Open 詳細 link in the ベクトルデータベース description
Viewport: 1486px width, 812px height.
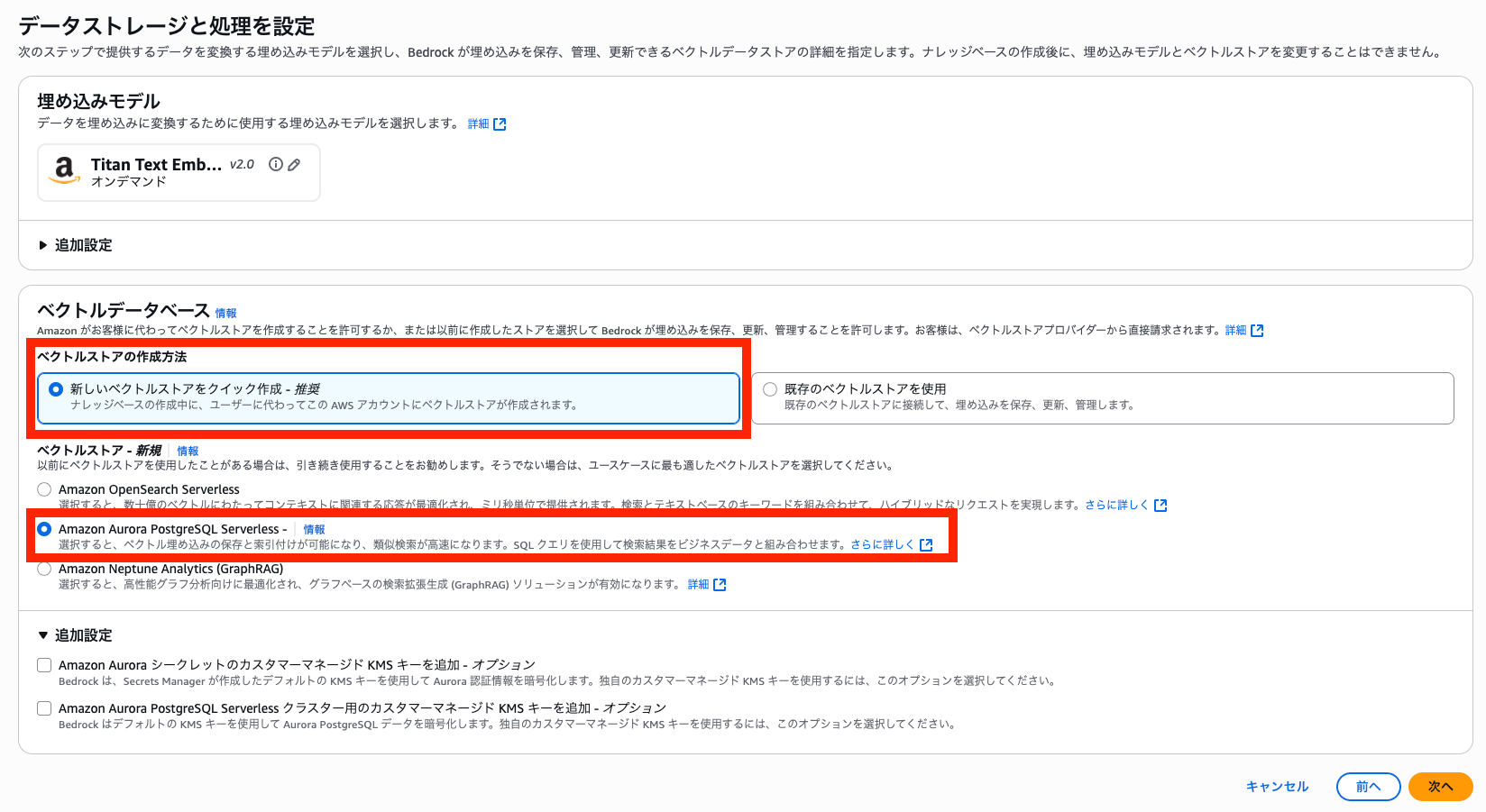click(x=1235, y=331)
